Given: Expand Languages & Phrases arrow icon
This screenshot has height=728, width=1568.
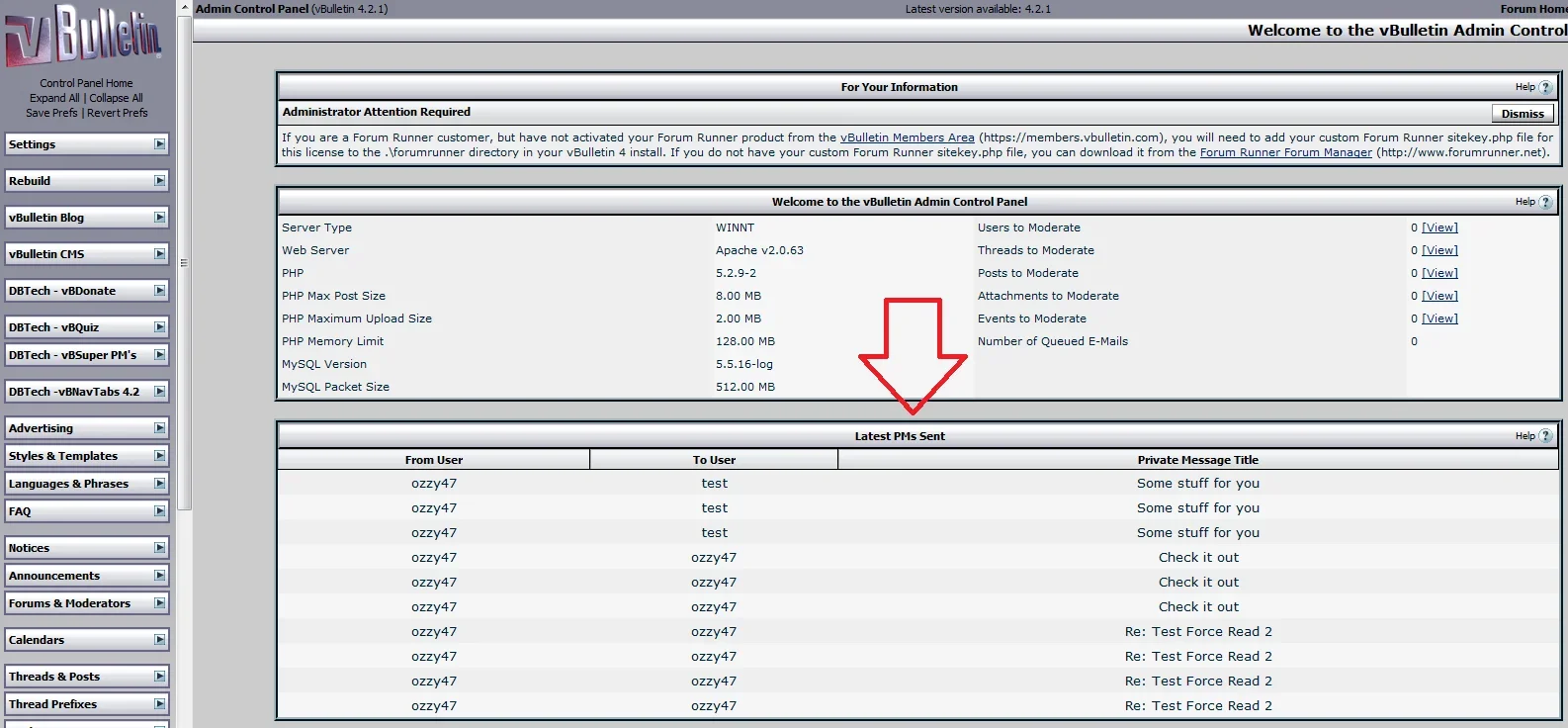Looking at the screenshot, I should tap(160, 484).
